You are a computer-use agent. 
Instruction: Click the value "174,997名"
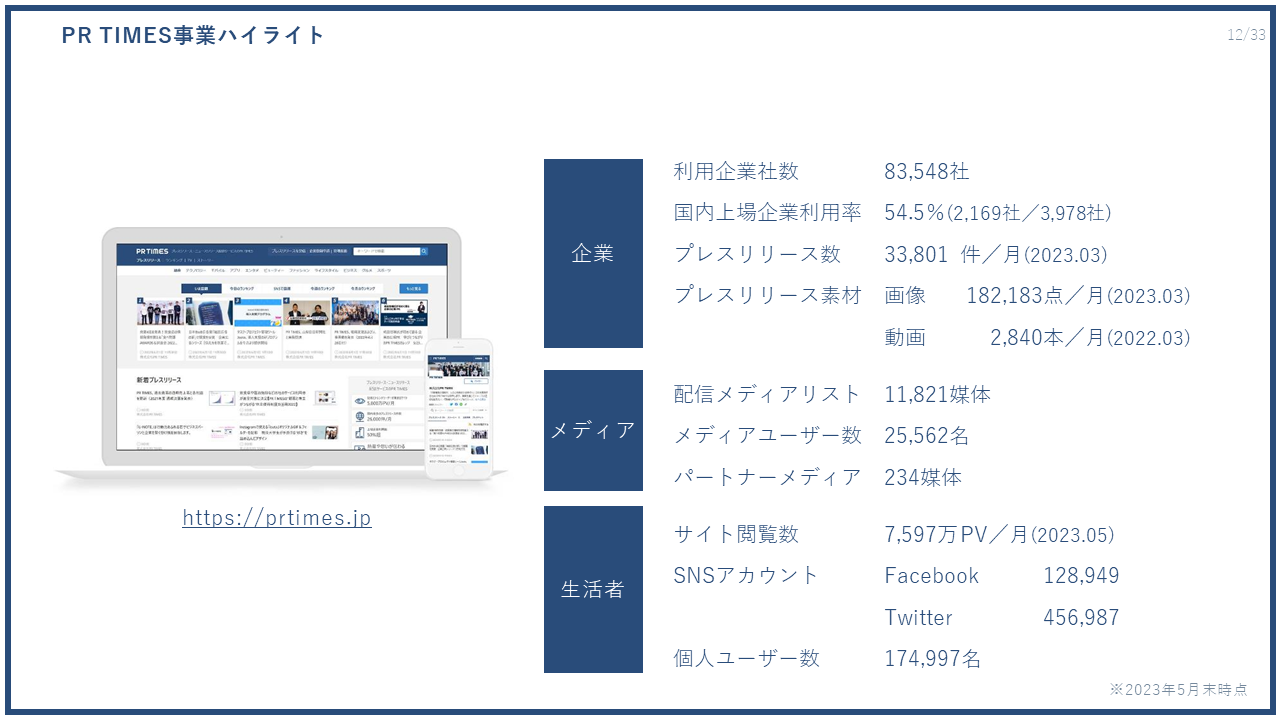point(933,659)
